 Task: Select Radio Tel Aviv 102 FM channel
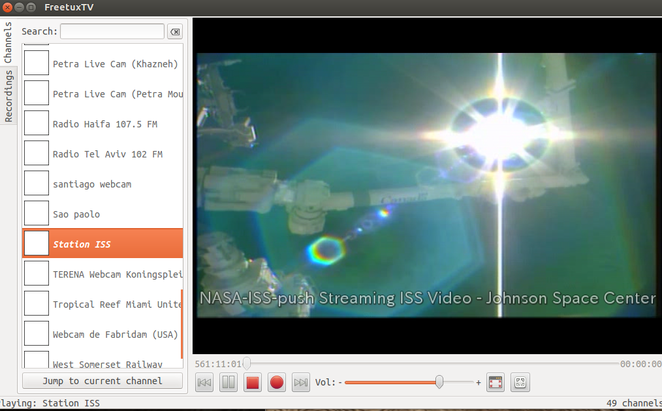pyautogui.click(x=103, y=154)
